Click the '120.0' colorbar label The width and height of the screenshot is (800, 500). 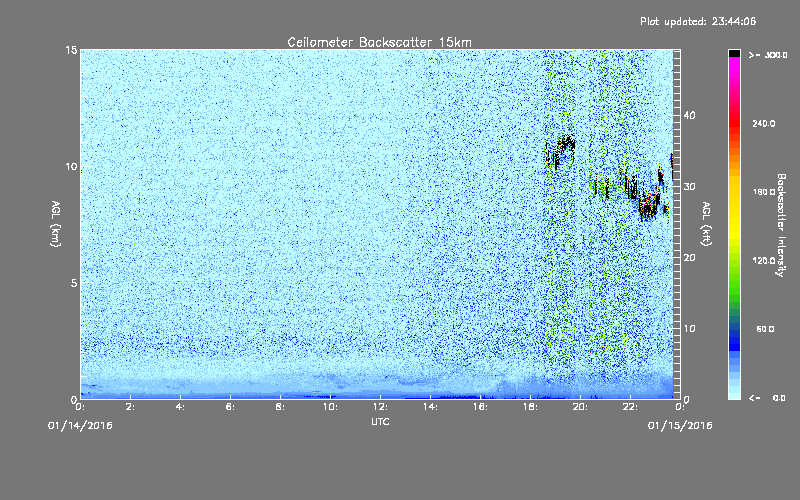(x=764, y=261)
